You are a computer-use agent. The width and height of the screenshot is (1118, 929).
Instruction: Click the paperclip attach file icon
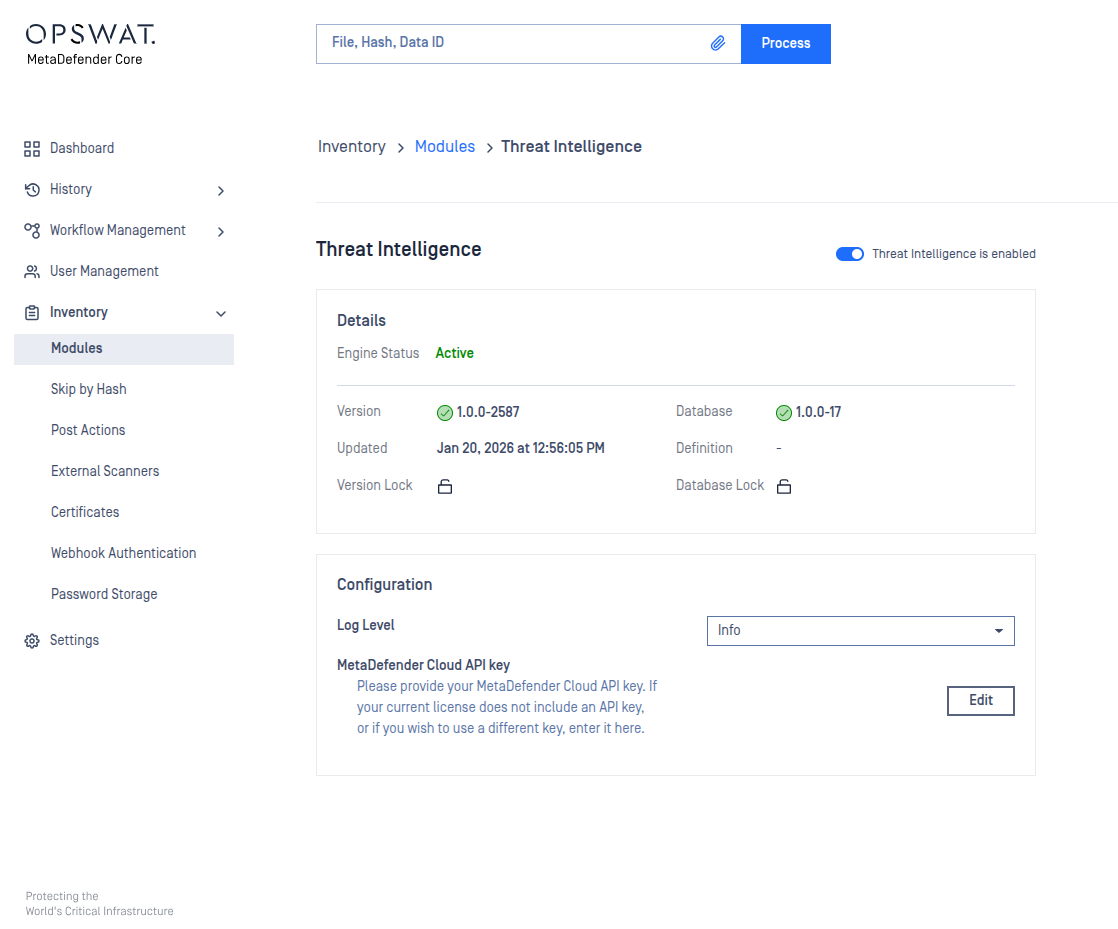click(x=717, y=44)
